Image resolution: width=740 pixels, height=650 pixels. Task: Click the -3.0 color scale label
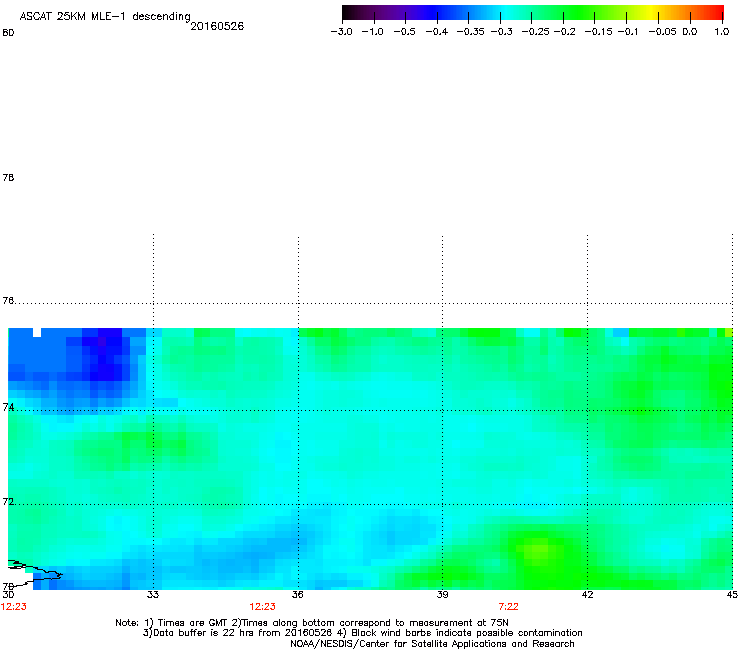[x=341, y=32]
